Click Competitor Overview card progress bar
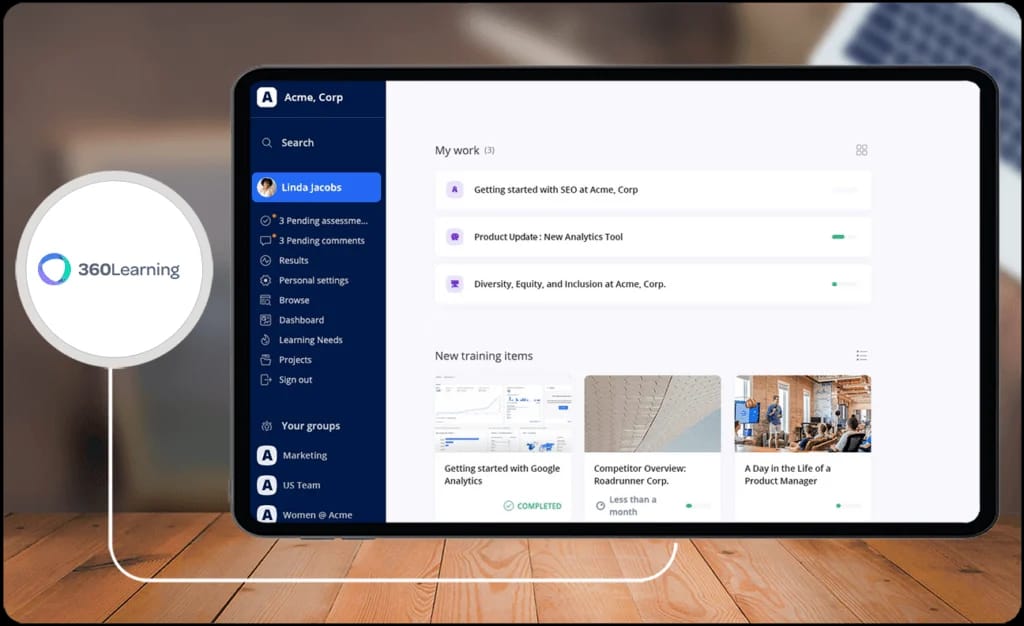 [x=698, y=505]
